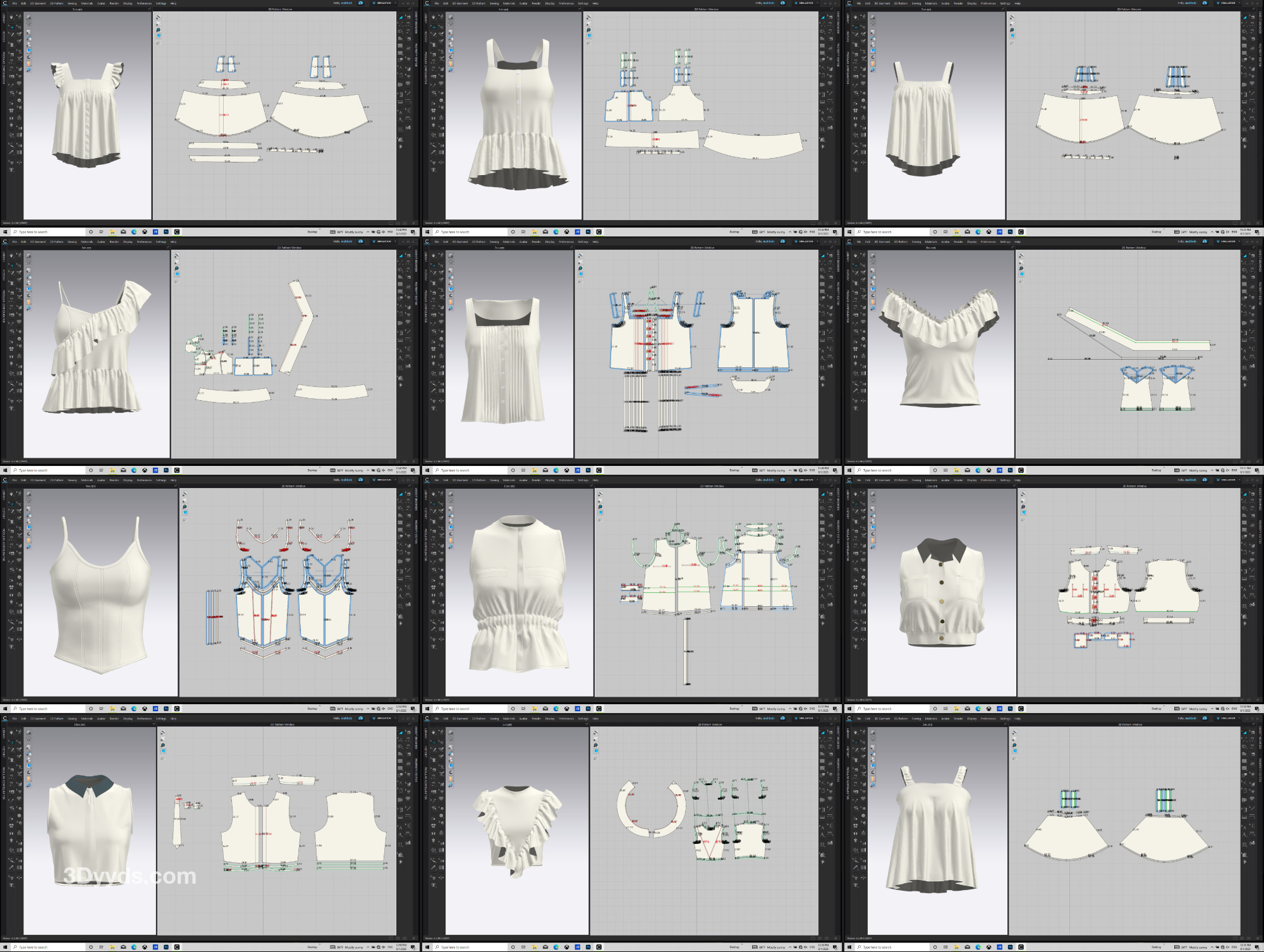Expand hidden tray icons chevron on taskbar under peplum top
The height and width of the screenshot is (952, 1264).
tap(789, 232)
